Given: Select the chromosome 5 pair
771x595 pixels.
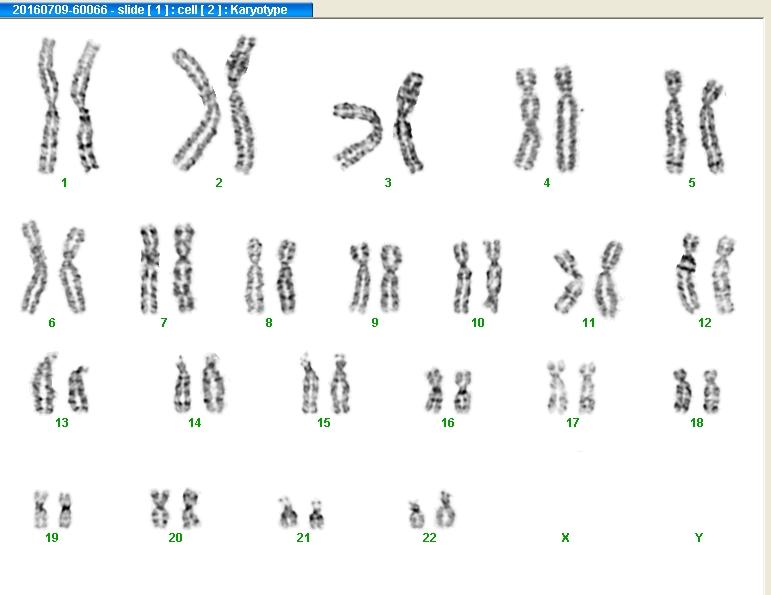Looking at the screenshot, I should click(694, 122).
